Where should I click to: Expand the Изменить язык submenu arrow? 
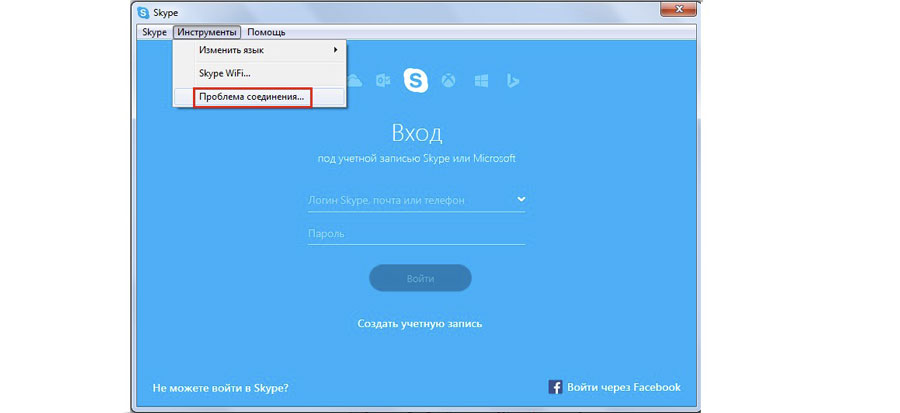[335, 50]
